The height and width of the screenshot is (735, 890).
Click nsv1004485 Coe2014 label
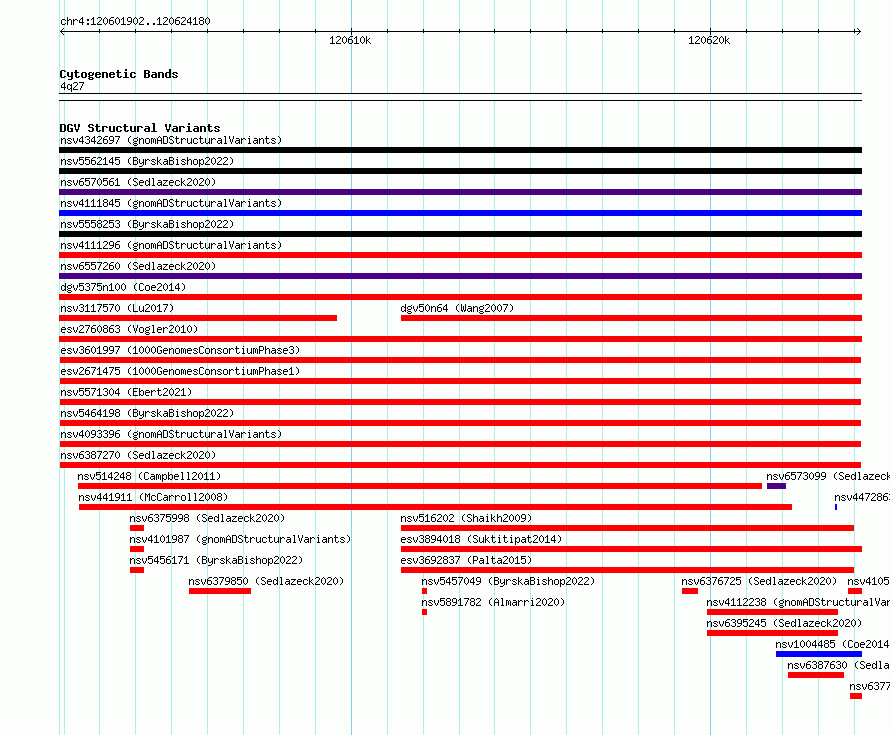pyautogui.click(x=832, y=644)
